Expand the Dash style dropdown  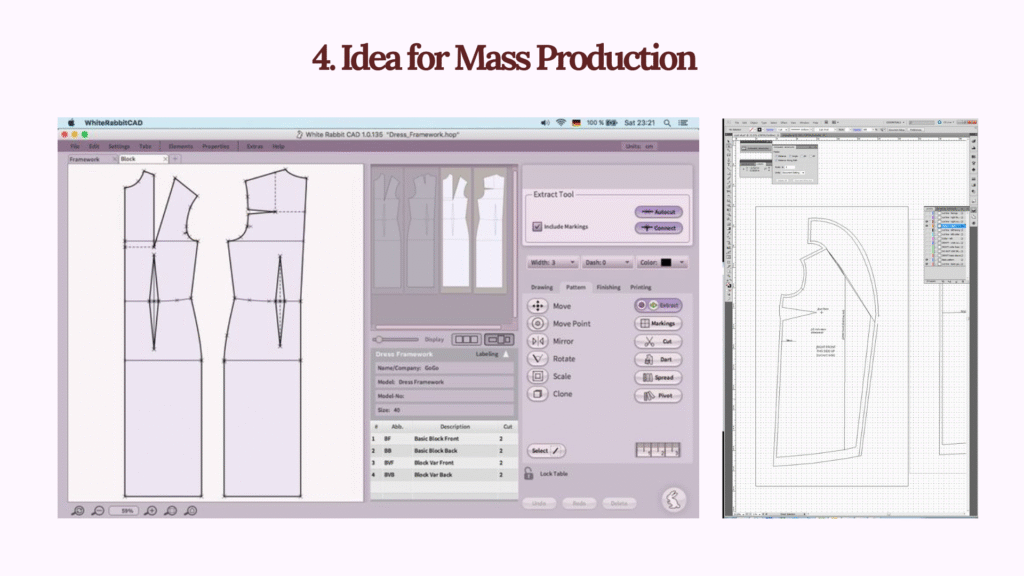pos(606,263)
